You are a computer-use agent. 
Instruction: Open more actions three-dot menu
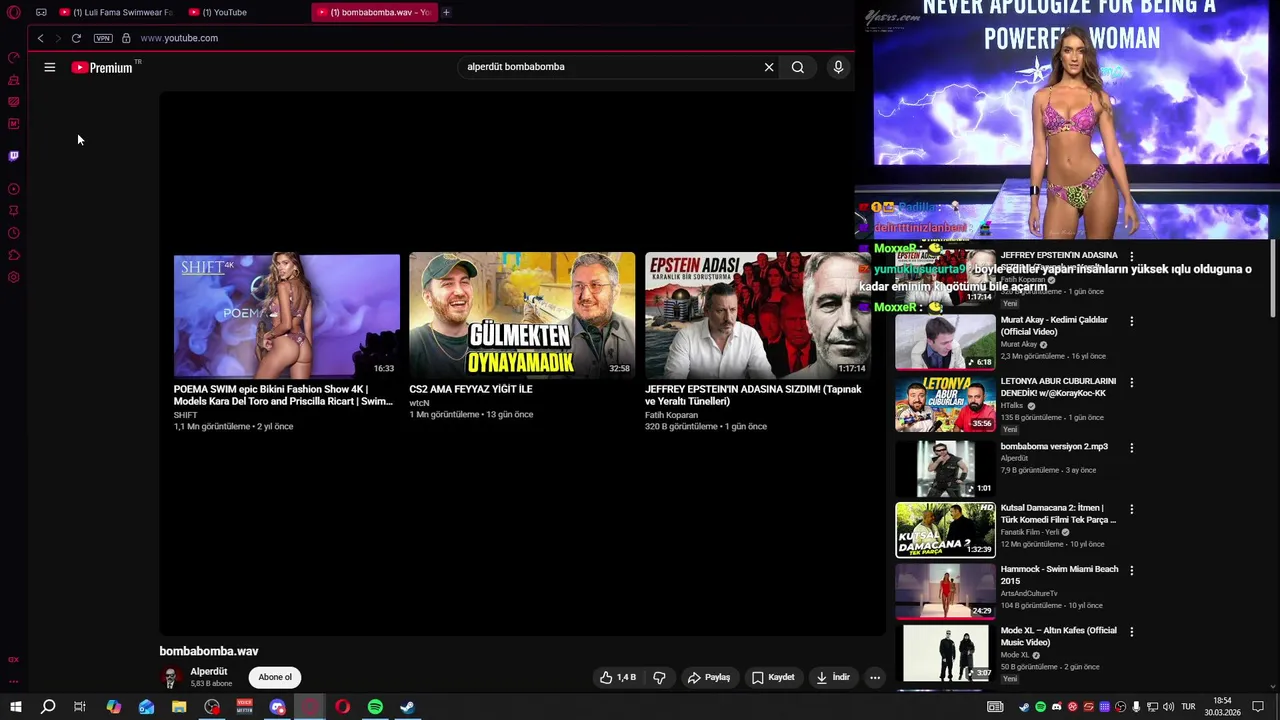875,677
